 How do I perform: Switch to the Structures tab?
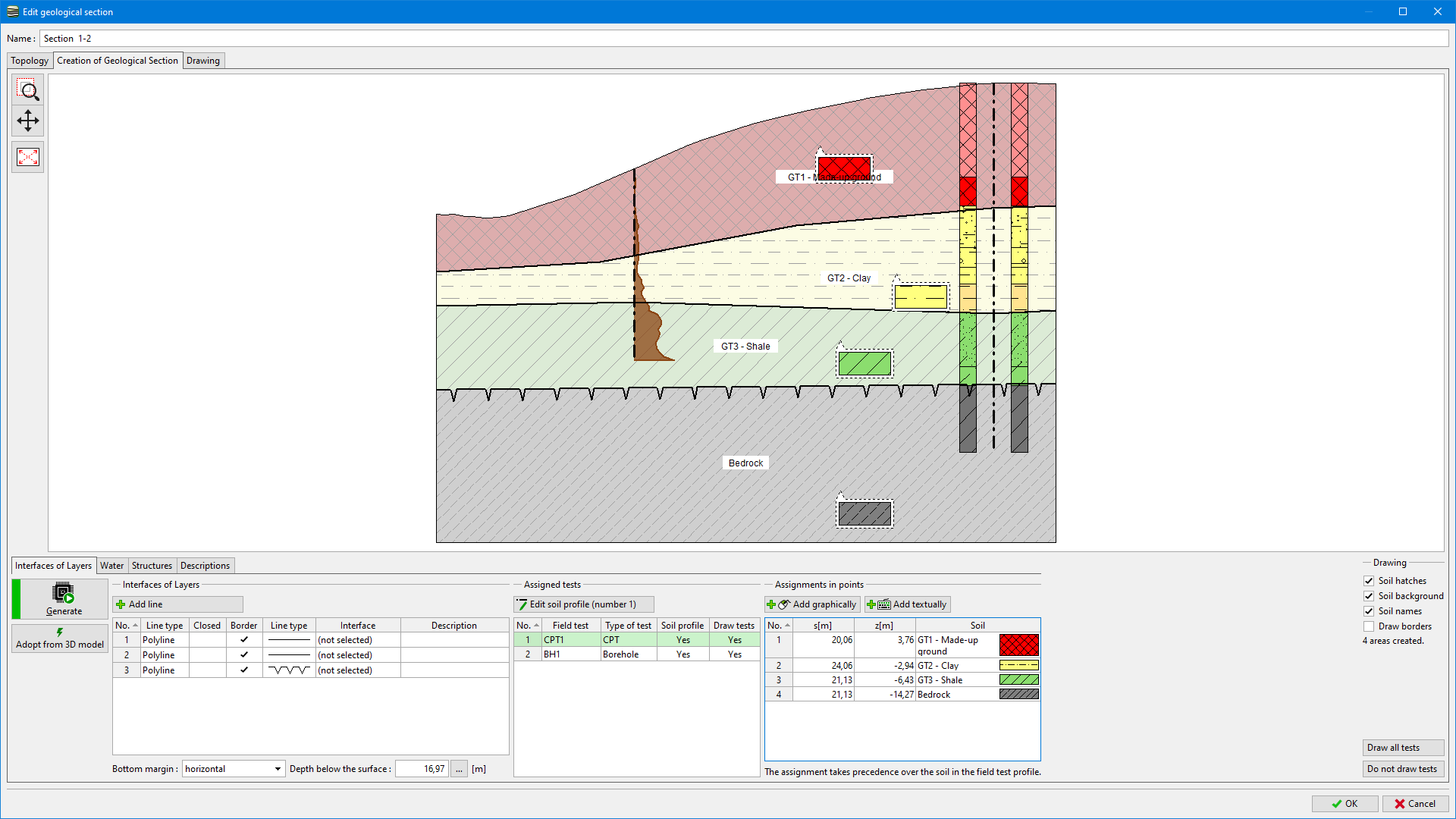(152, 565)
